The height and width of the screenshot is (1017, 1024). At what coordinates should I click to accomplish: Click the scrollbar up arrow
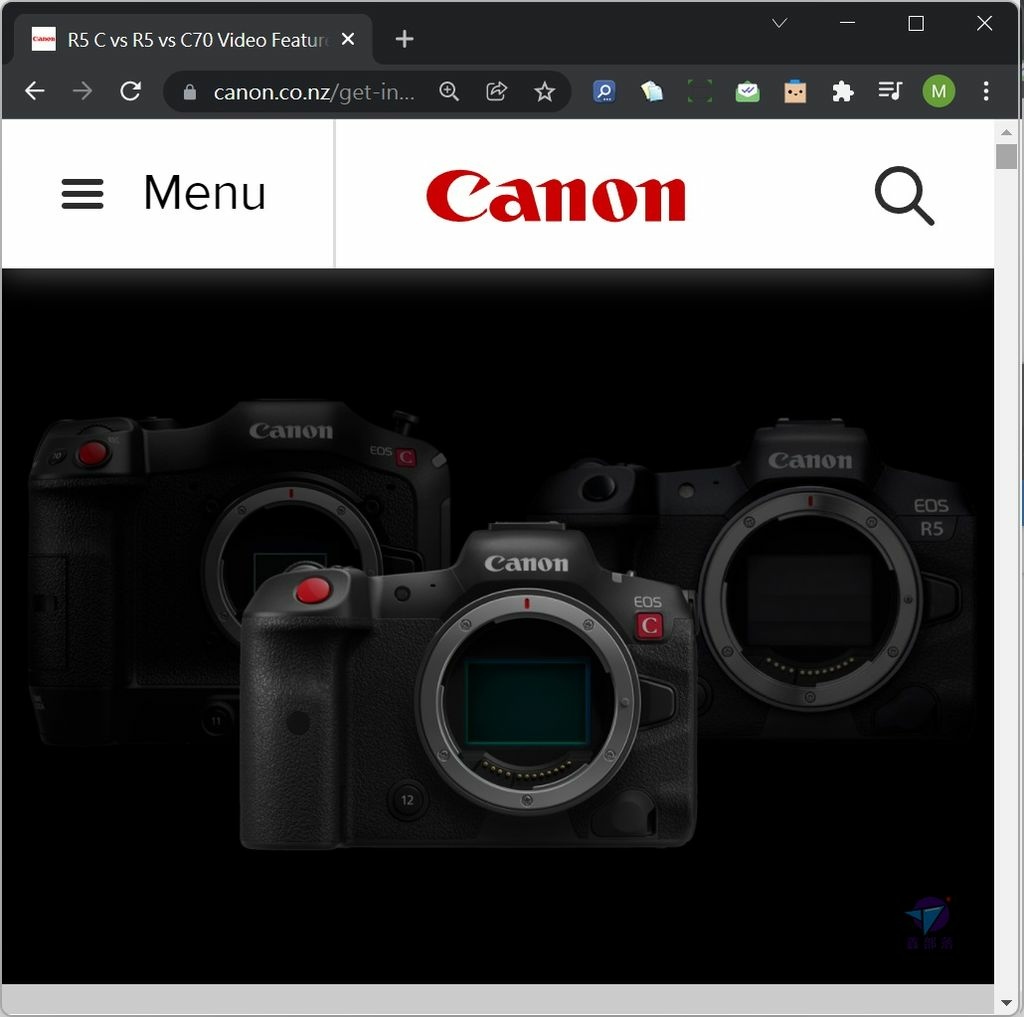(1006, 132)
